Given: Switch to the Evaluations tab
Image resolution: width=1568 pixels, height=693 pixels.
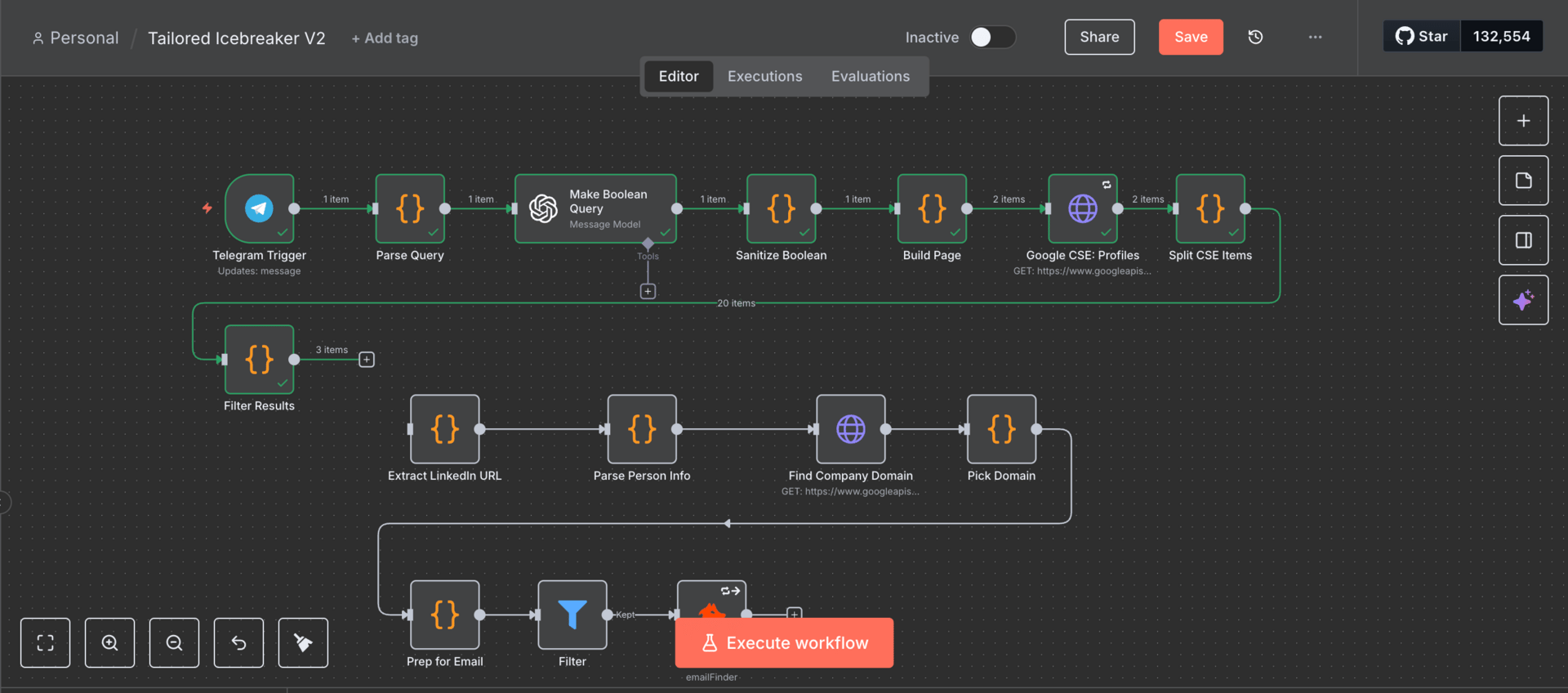Looking at the screenshot, I should tap(870, 76).
